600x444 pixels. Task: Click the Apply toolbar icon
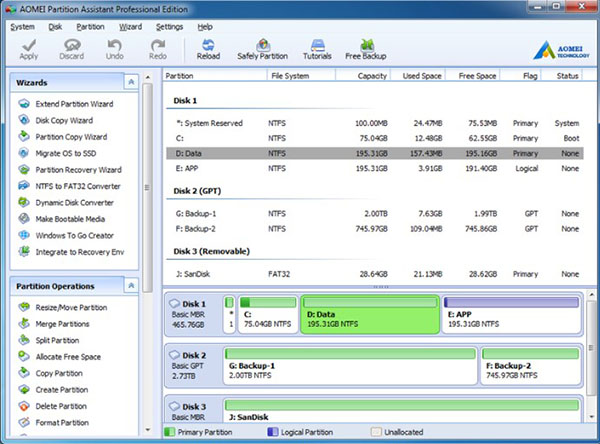pyautogui.click(x=29, y=49)
